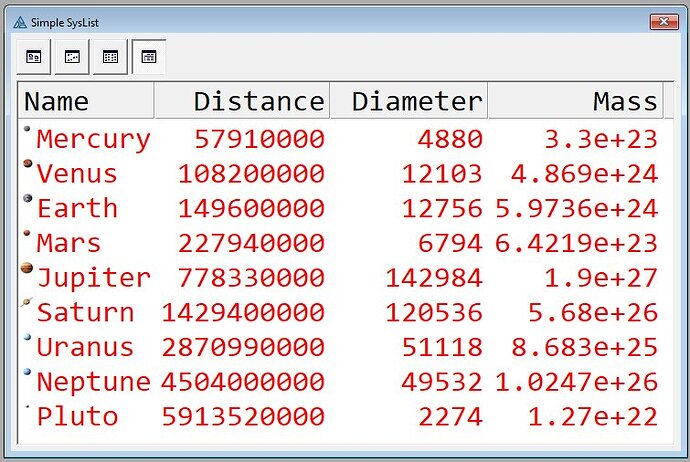Close the Simple SysList window
The height and width of the screenshot is (462, 690).
point(664,22)
